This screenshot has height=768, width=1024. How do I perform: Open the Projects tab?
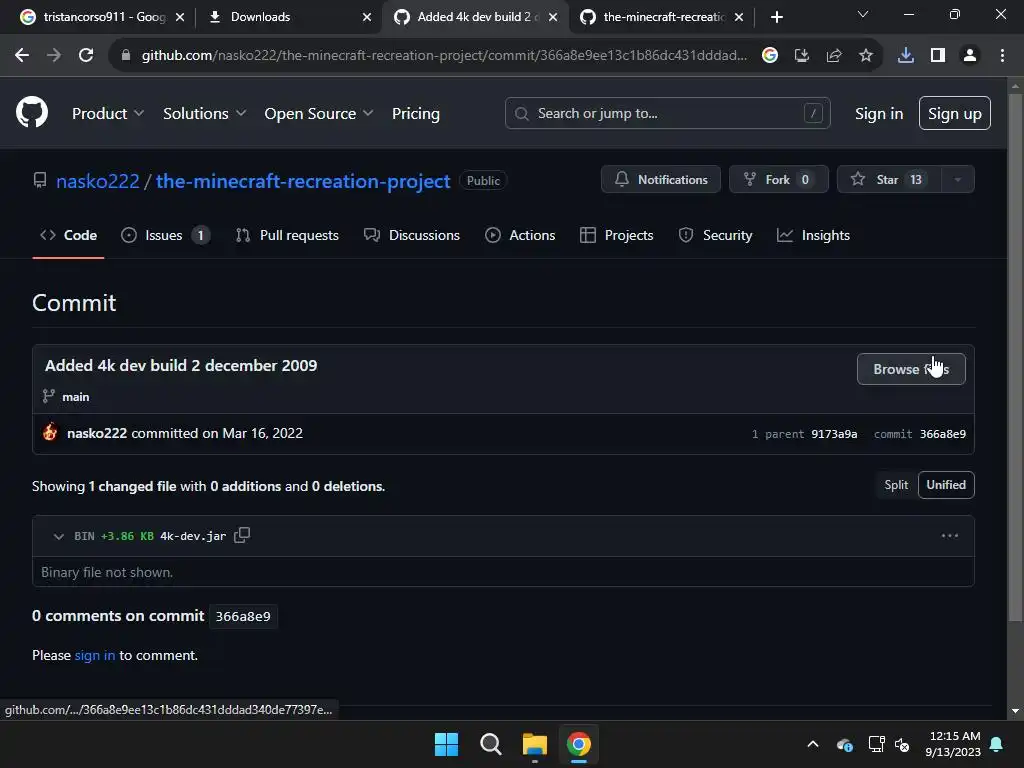616,235
